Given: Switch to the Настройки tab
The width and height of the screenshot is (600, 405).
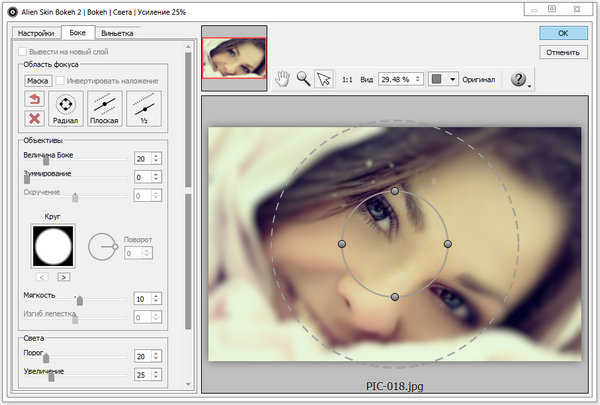Looking at the screenshot, I should [36, 33].
